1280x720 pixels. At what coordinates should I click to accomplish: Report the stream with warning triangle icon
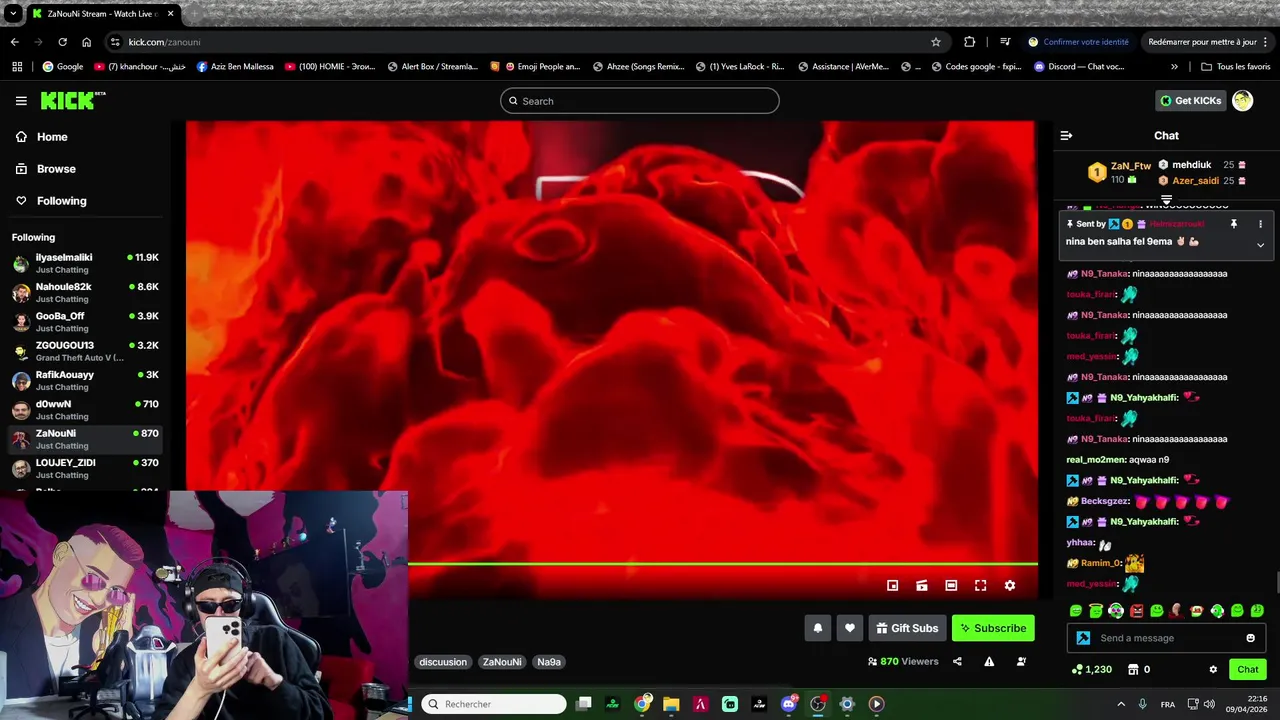989,661
